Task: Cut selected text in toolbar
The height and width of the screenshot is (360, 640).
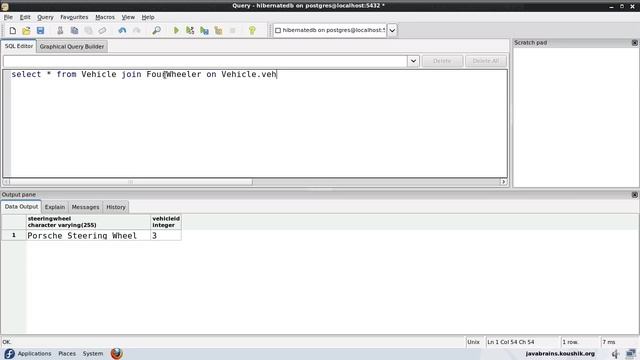Action: point(60,31)
